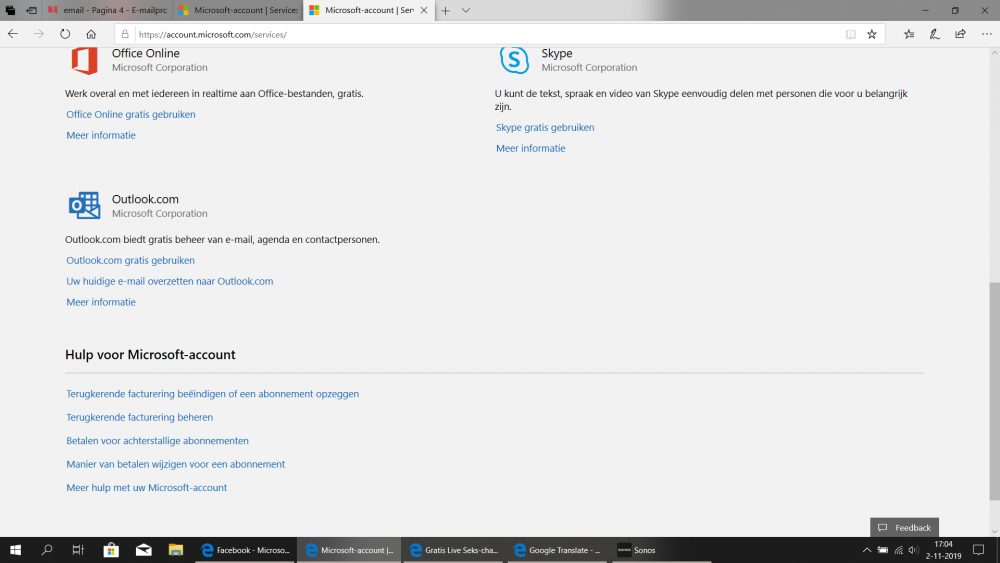Toggle reading view icon in address bar
This screenshot has width=1000, height=563.
(851, 34)
